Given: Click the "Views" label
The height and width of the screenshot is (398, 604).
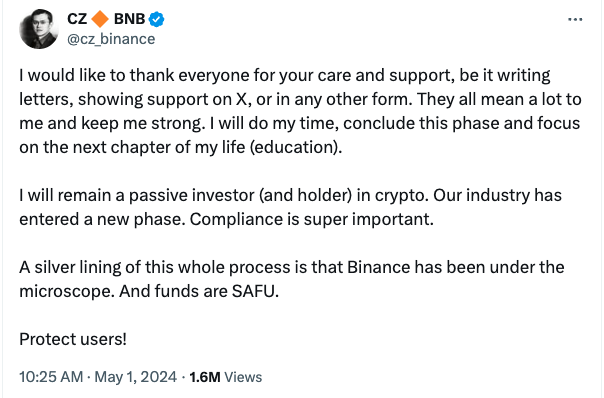Looking at the screenshot, I should coord(243,377).
